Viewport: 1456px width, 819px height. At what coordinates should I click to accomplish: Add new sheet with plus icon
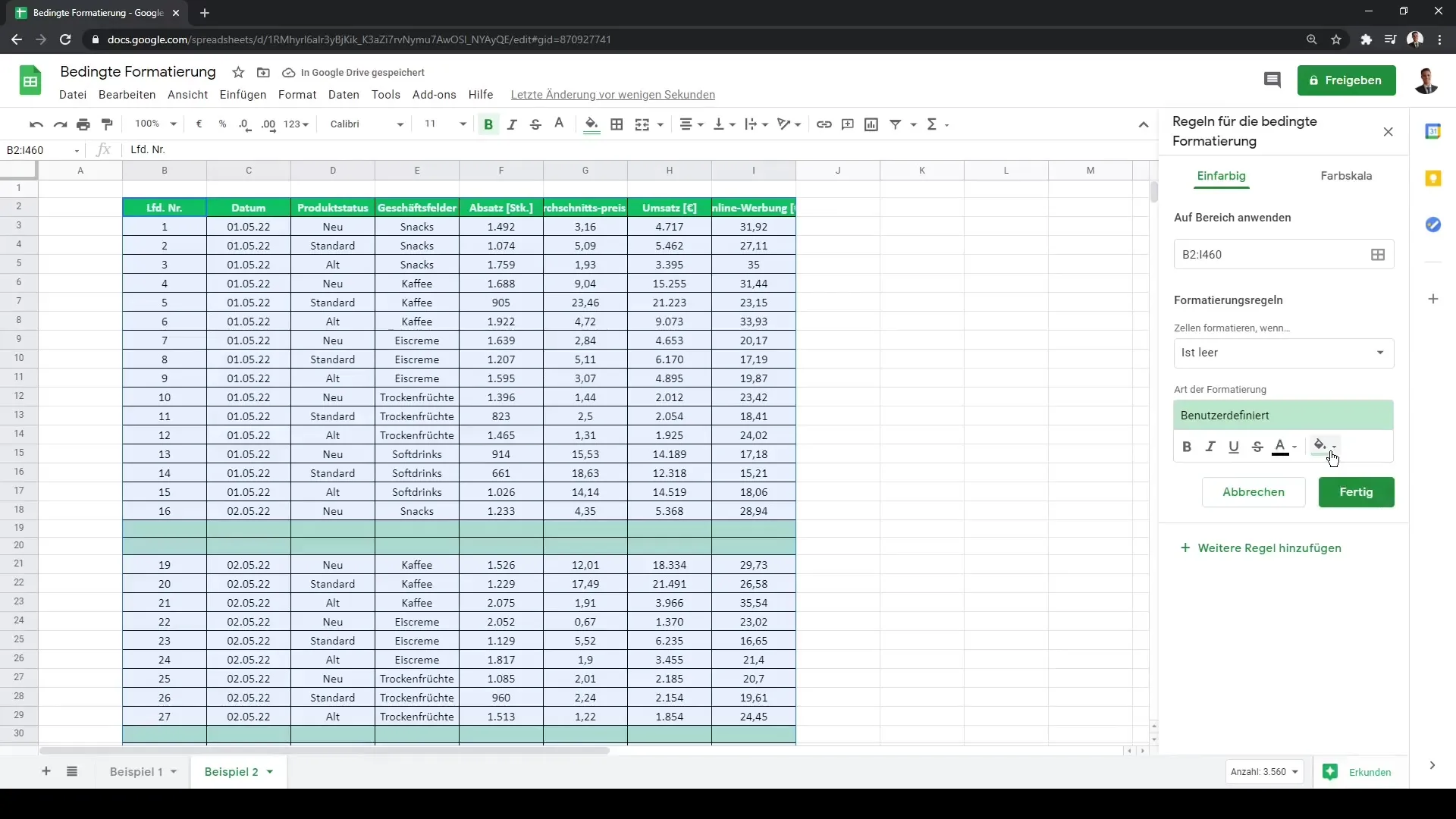click(46, 771)
